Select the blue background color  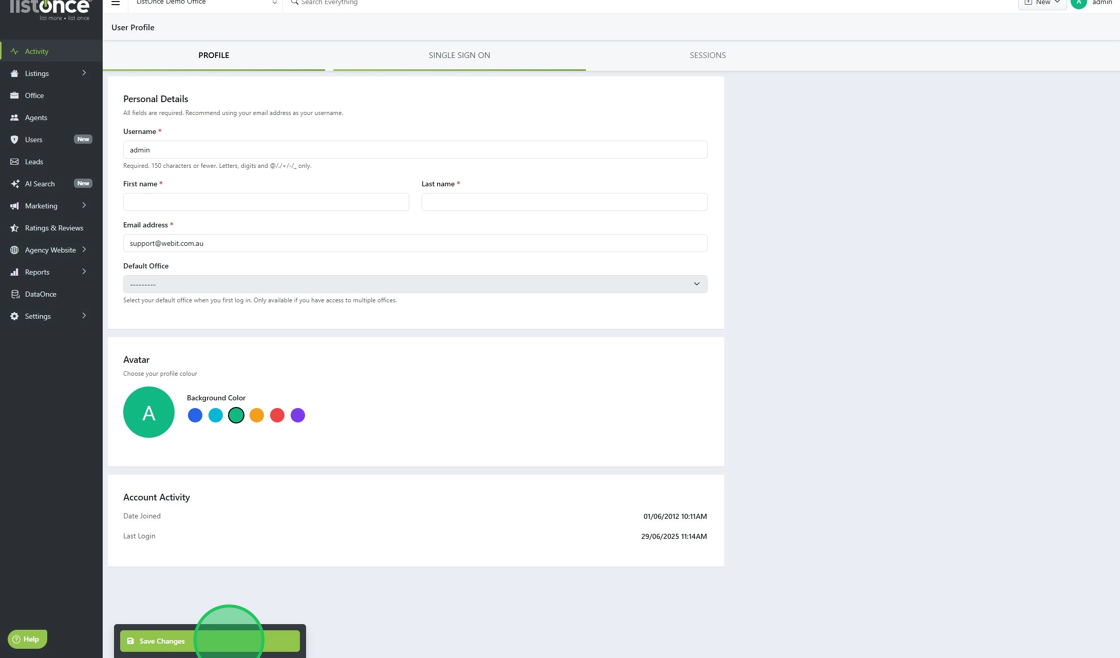pos(195,416)
